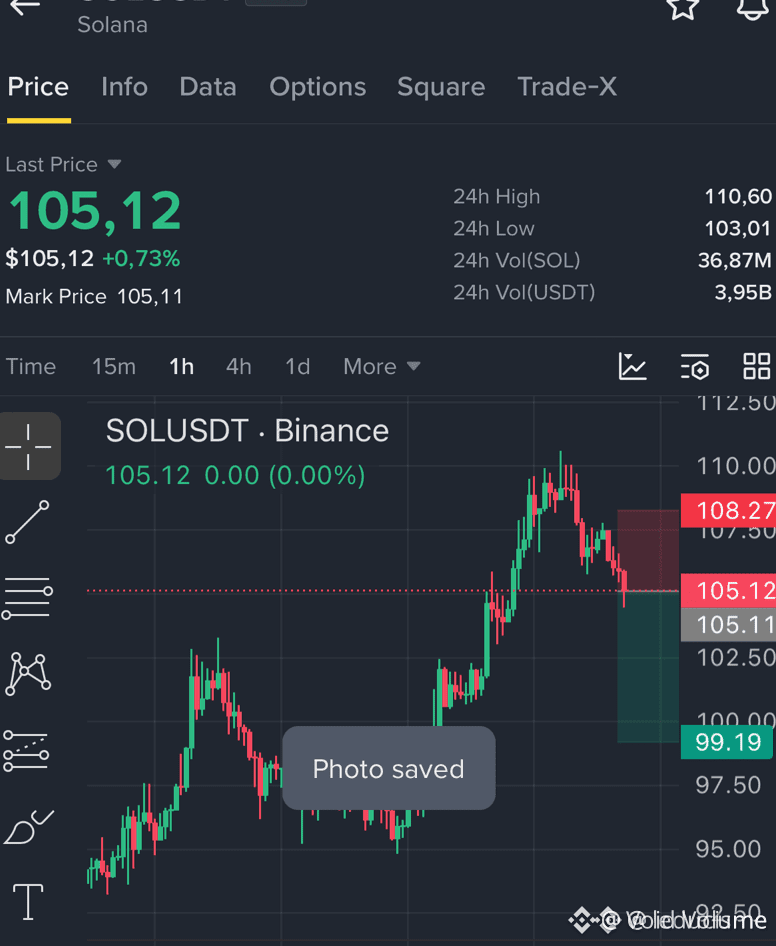Image resolution: width=776 pixels, height=946 pixels.
Task: Click the 24h High value 110,60
Action: (738, 196)
